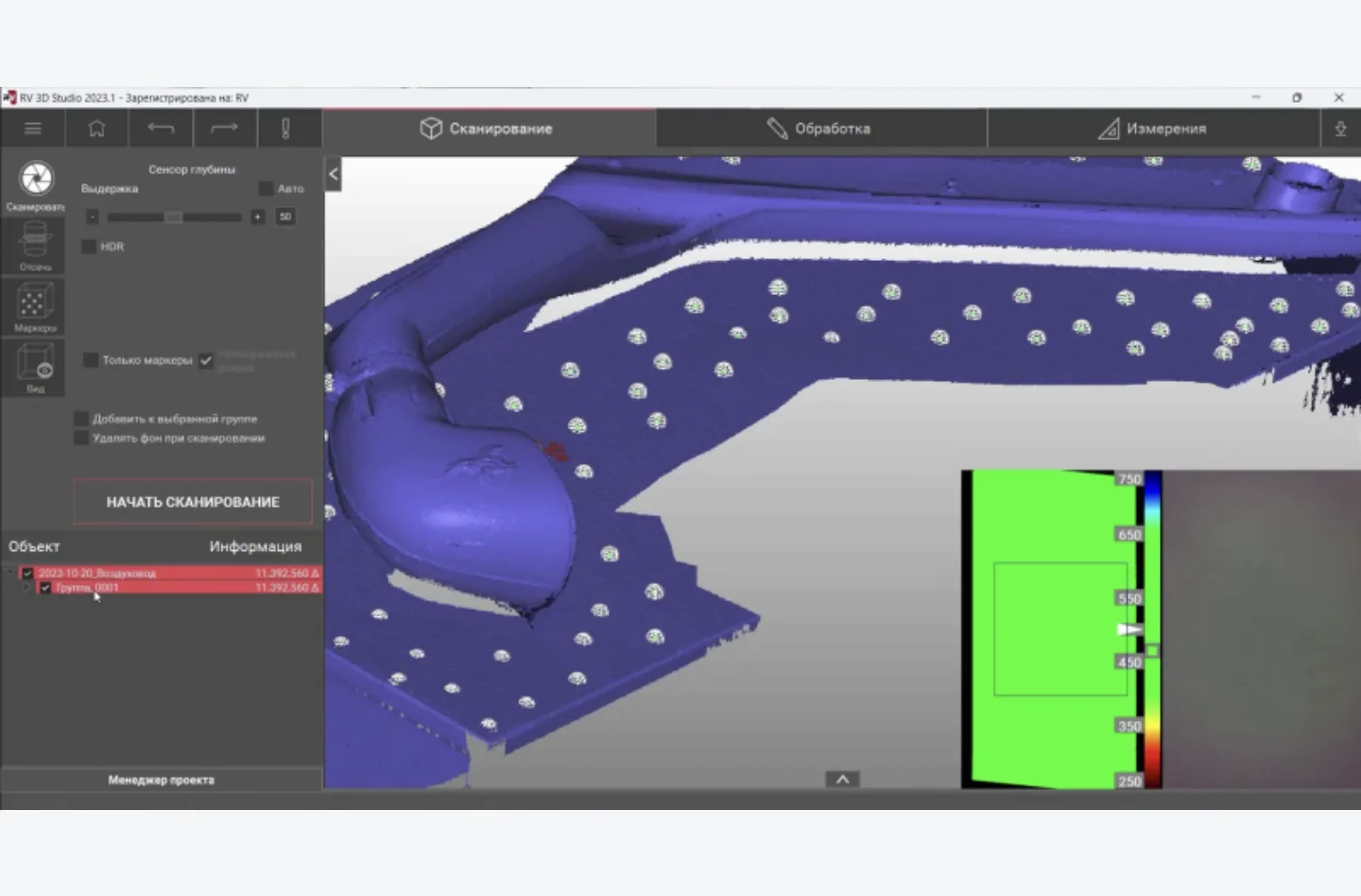Viewport: 1361px width, 896px height.
Task: Click the НАЧАТЬ СКАНИРОВАНИЕ button
Action: (193, 502)
